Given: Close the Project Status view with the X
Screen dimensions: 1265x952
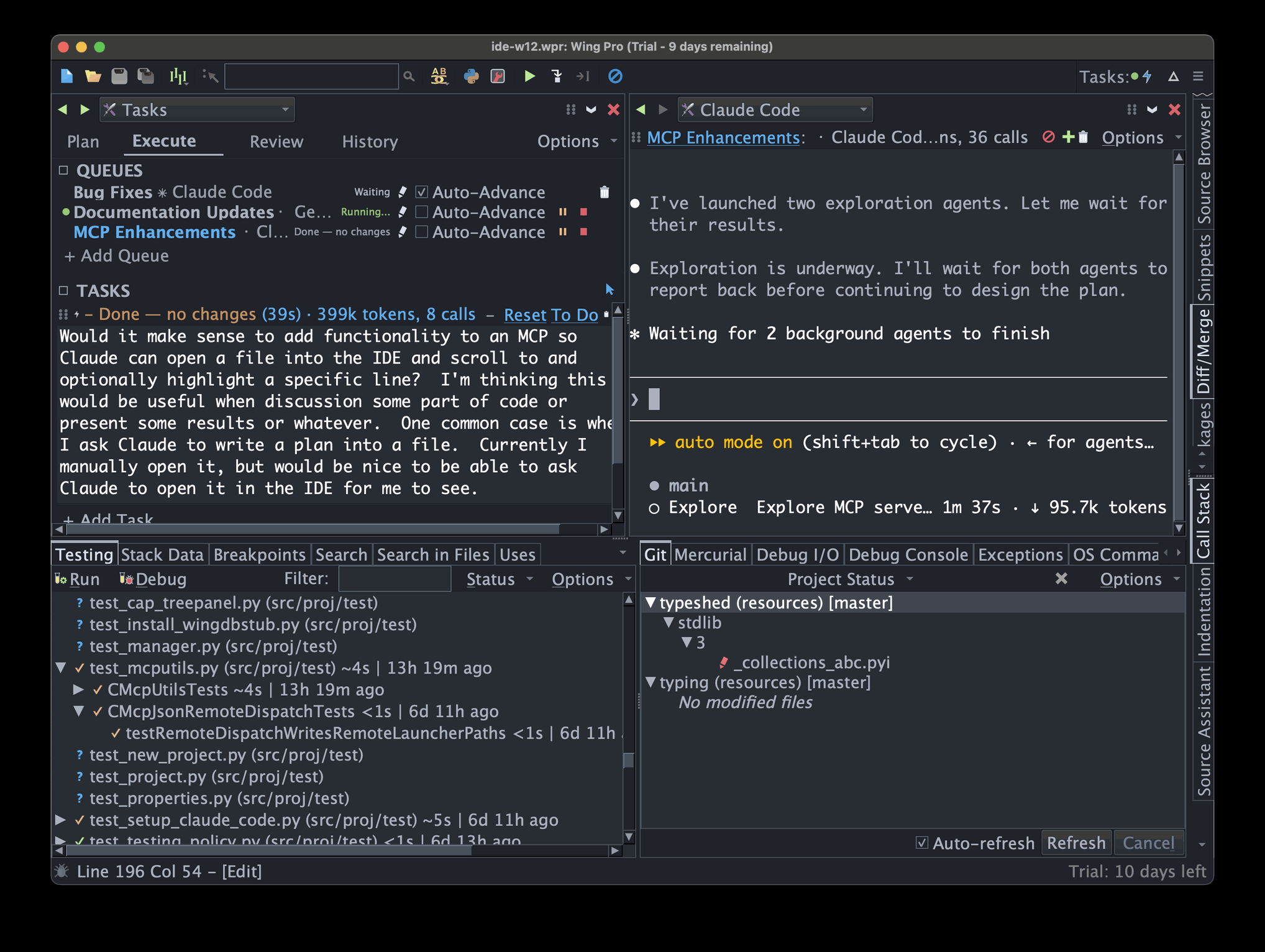Looking at the screenshot, I should click(1061, 579).
